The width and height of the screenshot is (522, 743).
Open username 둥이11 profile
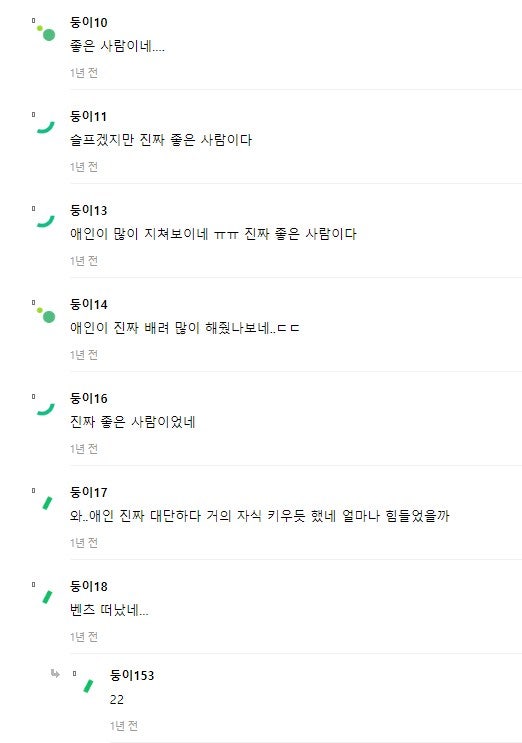point(89,116)
